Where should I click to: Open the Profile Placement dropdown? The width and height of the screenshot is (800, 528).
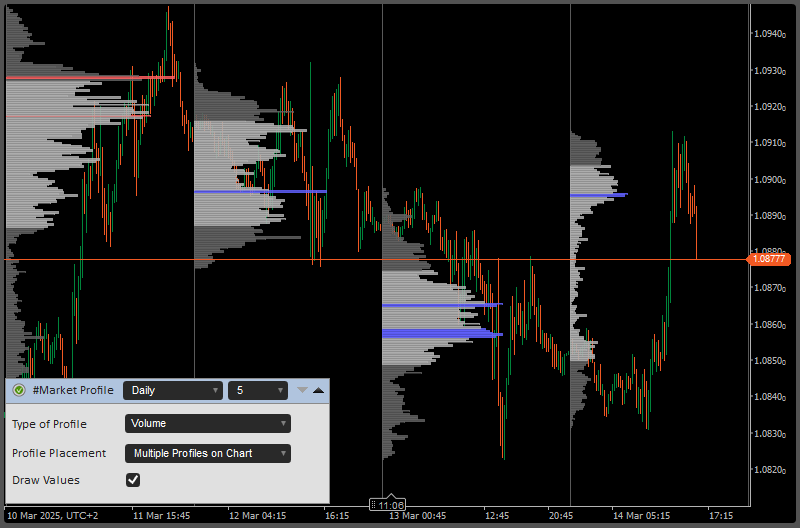[x=207, y=454]
